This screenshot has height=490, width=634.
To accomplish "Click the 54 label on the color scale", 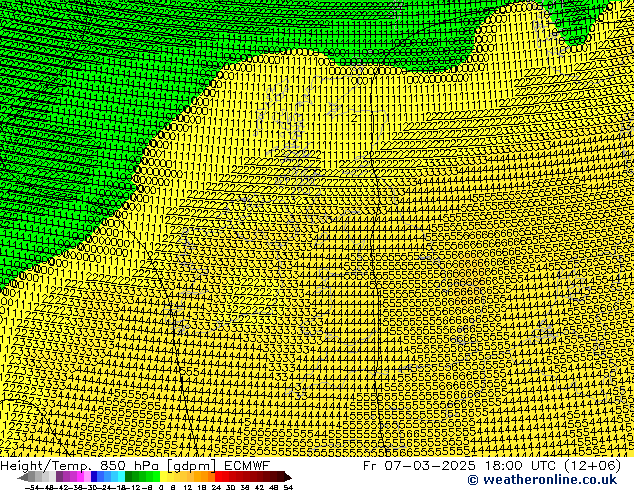I will click(288, 488).
